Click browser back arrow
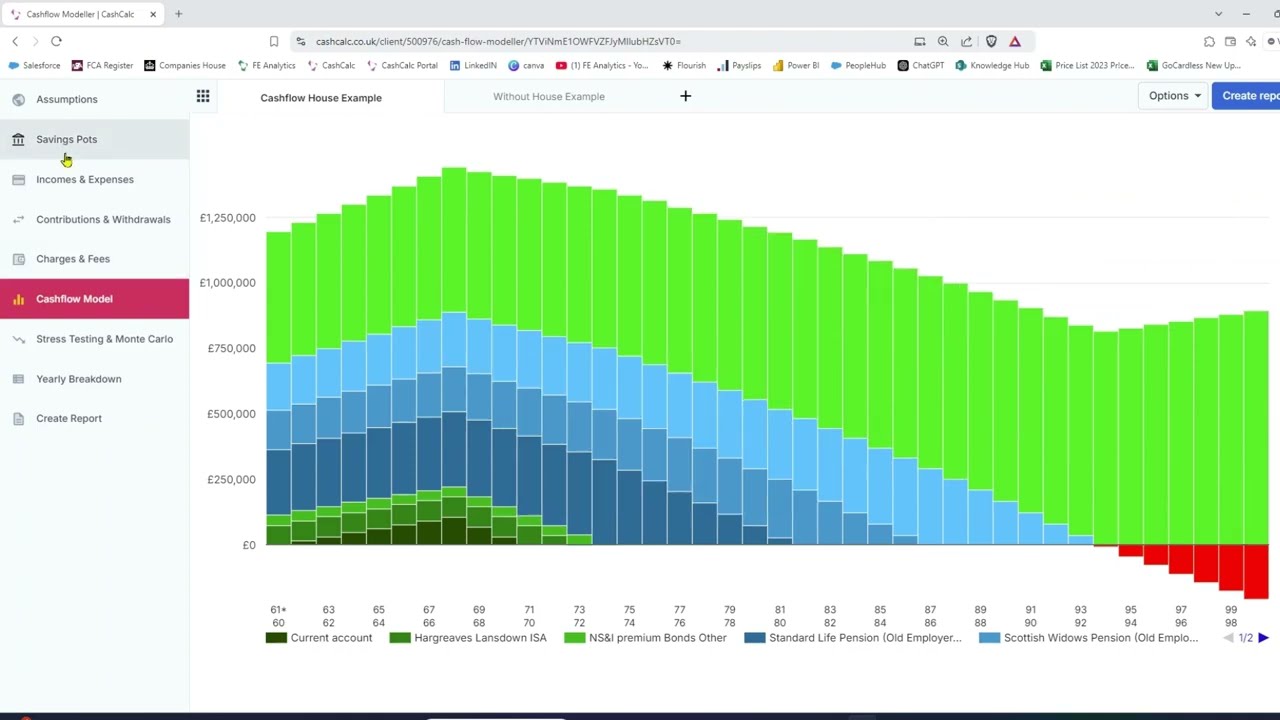 click(15, 41)
